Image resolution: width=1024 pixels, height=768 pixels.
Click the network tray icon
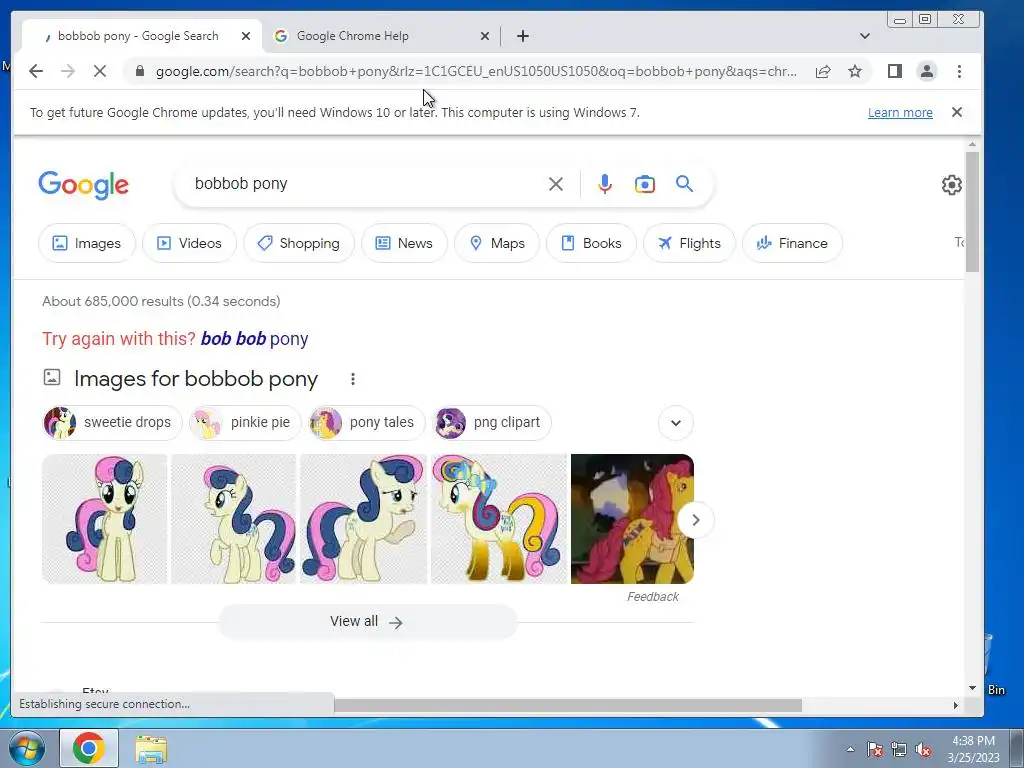click(x=899, y=749)
